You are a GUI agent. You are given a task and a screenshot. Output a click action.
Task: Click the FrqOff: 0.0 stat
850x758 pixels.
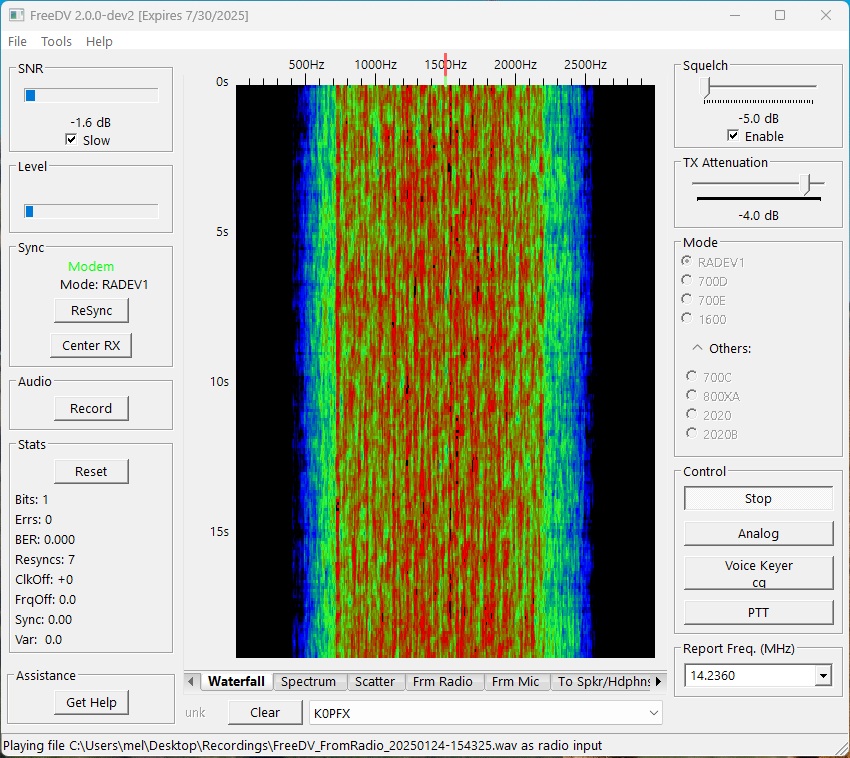pos(46,600)
